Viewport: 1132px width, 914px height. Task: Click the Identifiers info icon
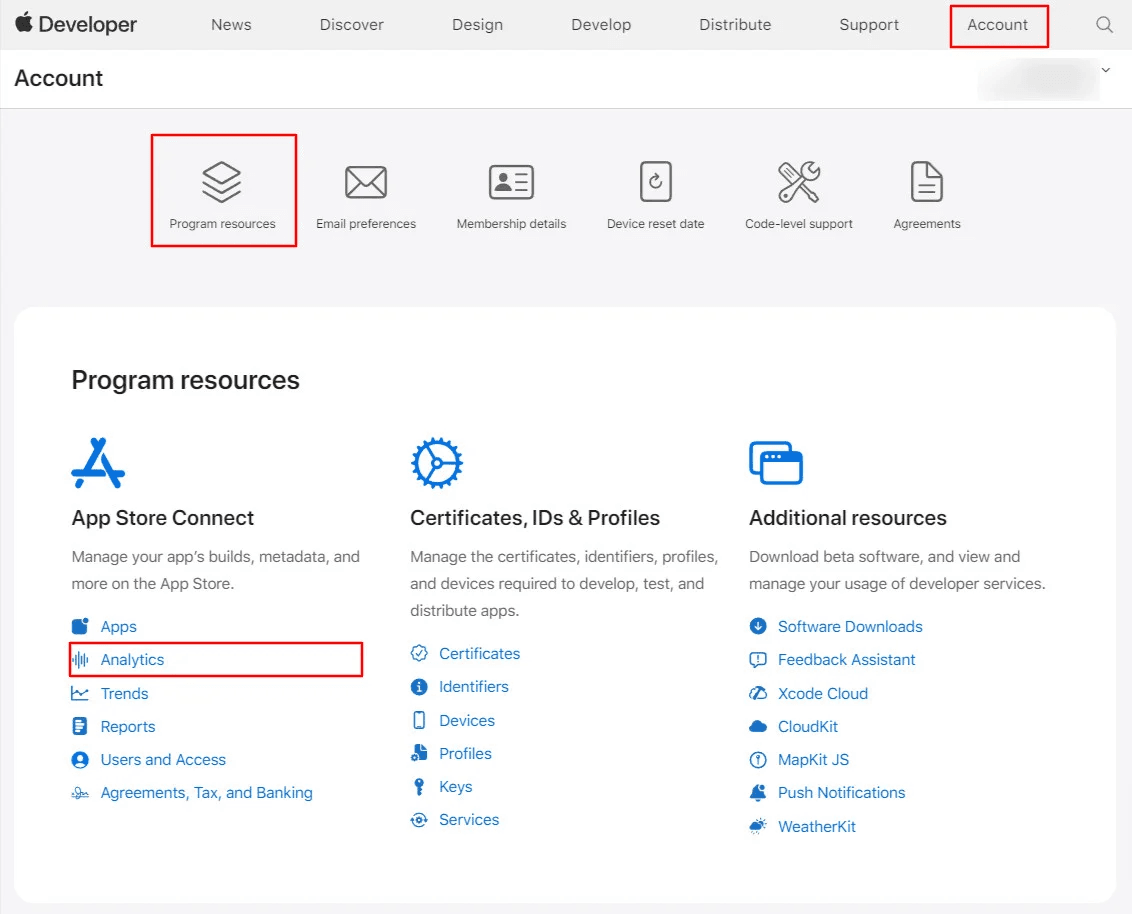click(x=419, y=687)
